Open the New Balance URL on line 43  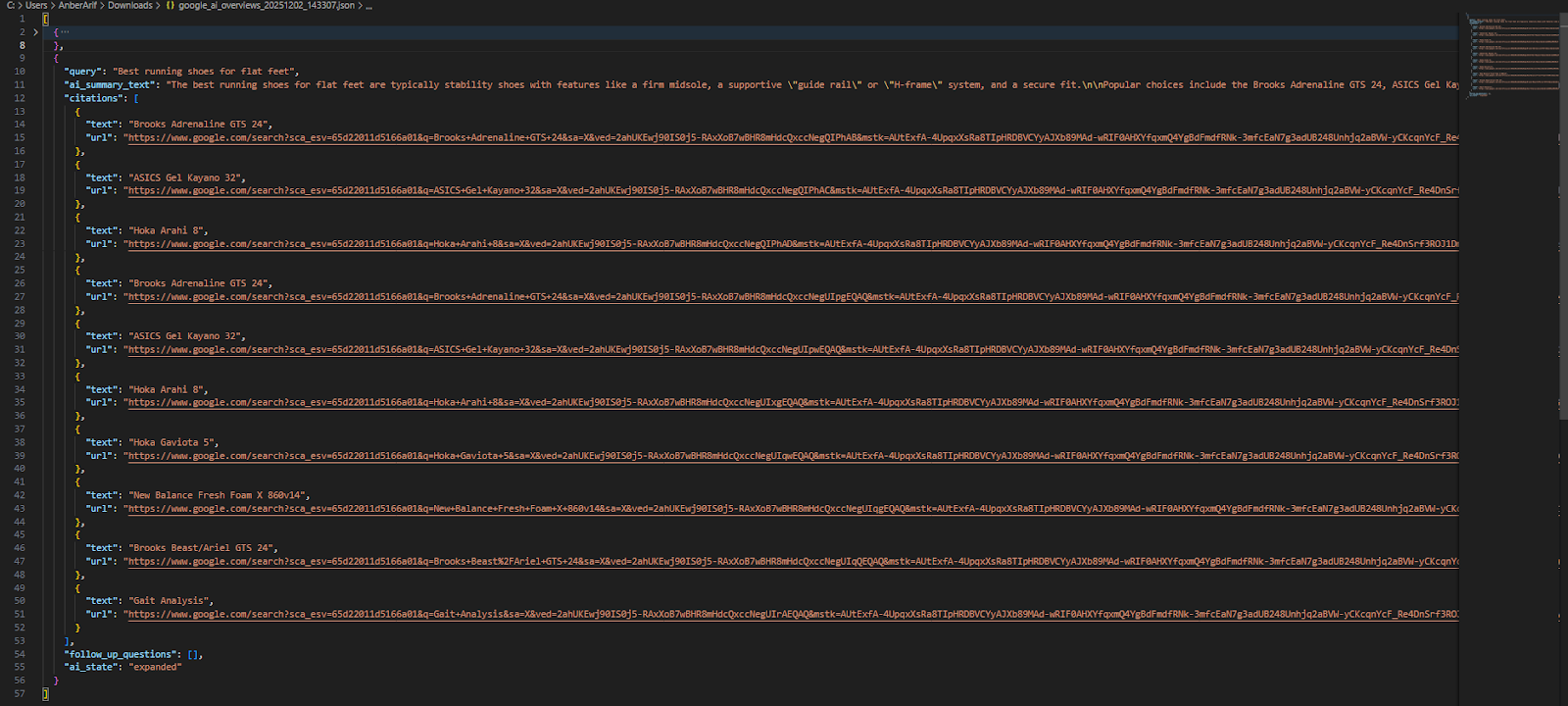click(791, 509)
